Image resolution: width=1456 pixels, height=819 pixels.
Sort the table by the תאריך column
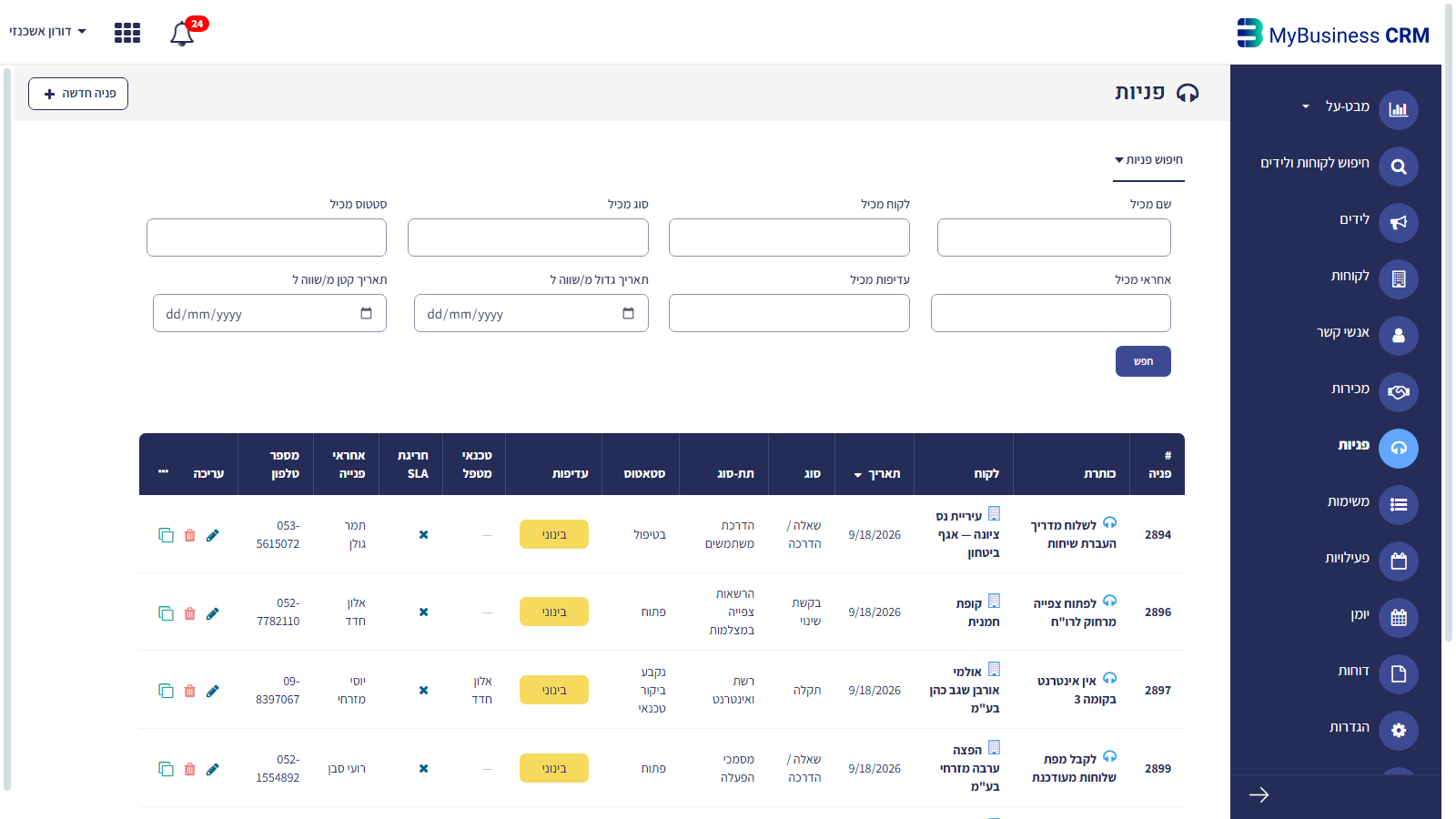pyautogui.click(x=877, y=473)
